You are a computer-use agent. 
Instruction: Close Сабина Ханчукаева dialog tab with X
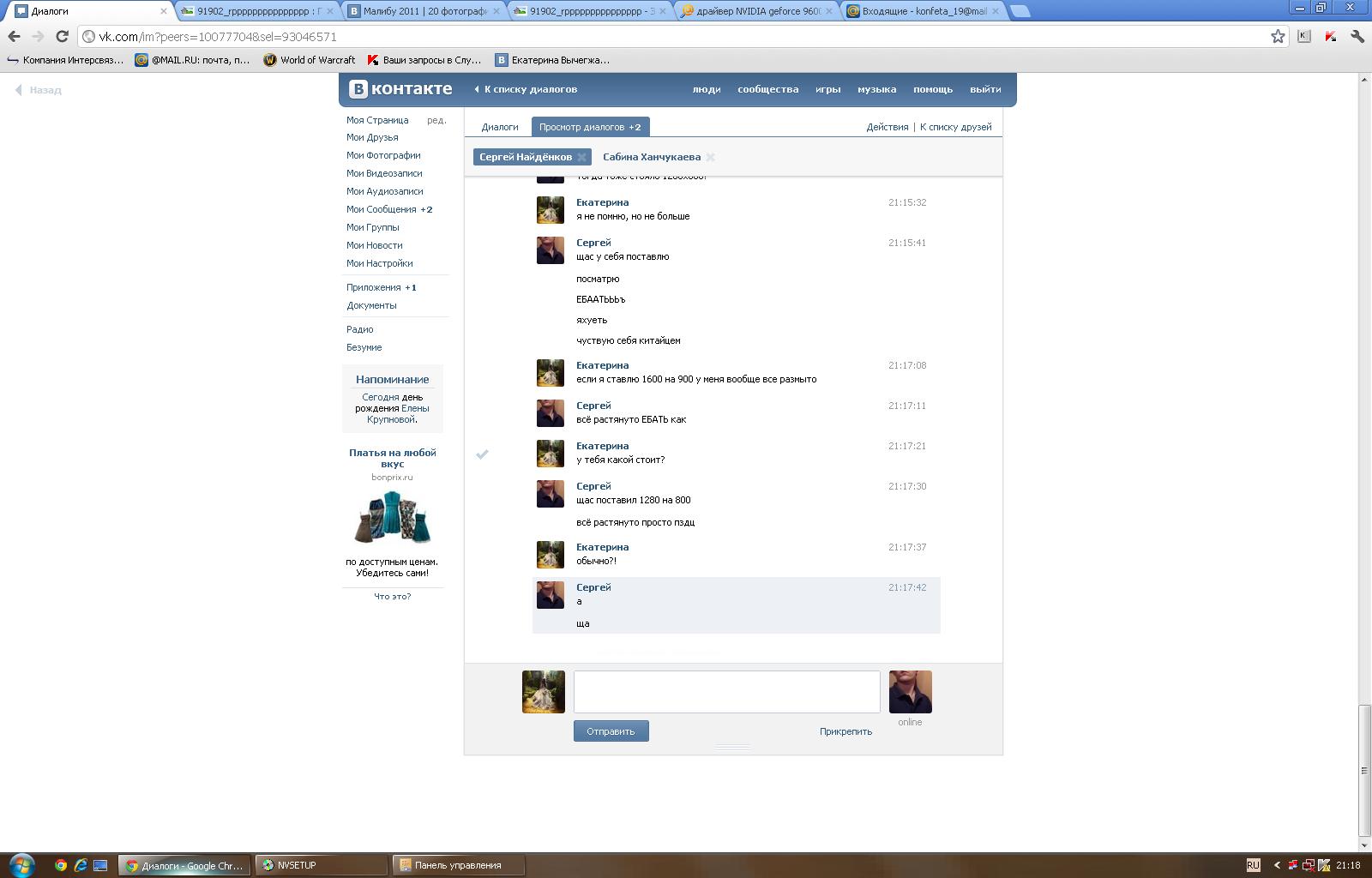pos(710,157)
